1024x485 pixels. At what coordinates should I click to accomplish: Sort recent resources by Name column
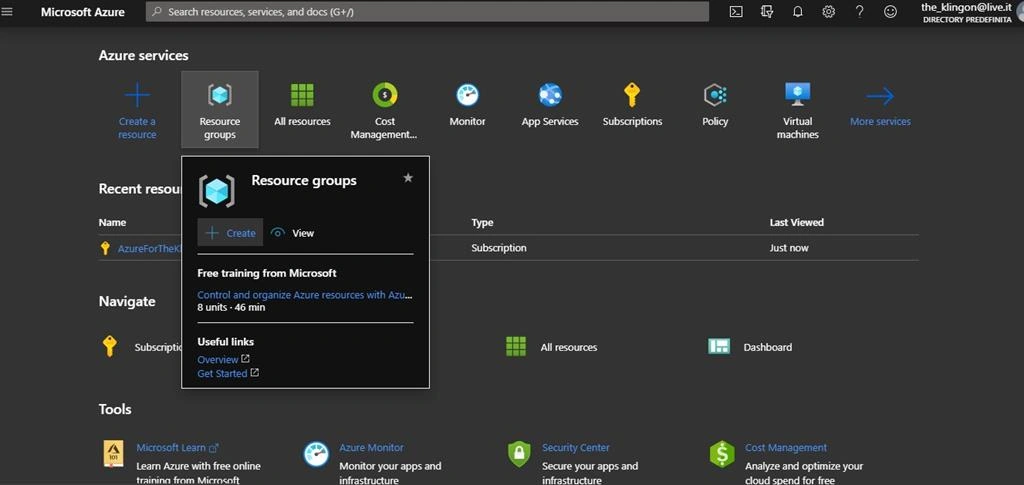(x=112, y=223)
